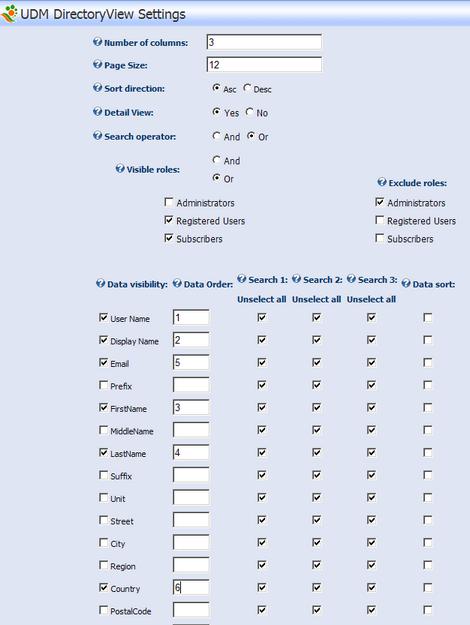Enable Prefix data visibility checkbox

[103, 385]
